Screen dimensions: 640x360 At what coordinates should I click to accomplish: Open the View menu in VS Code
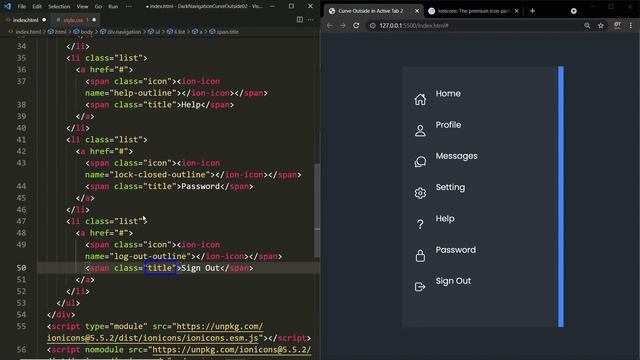82,7
